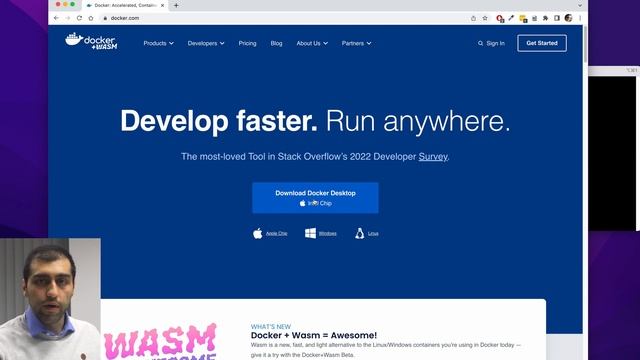
Task: Activate the eyedropper extension icon
Action: tap(511, 18)
